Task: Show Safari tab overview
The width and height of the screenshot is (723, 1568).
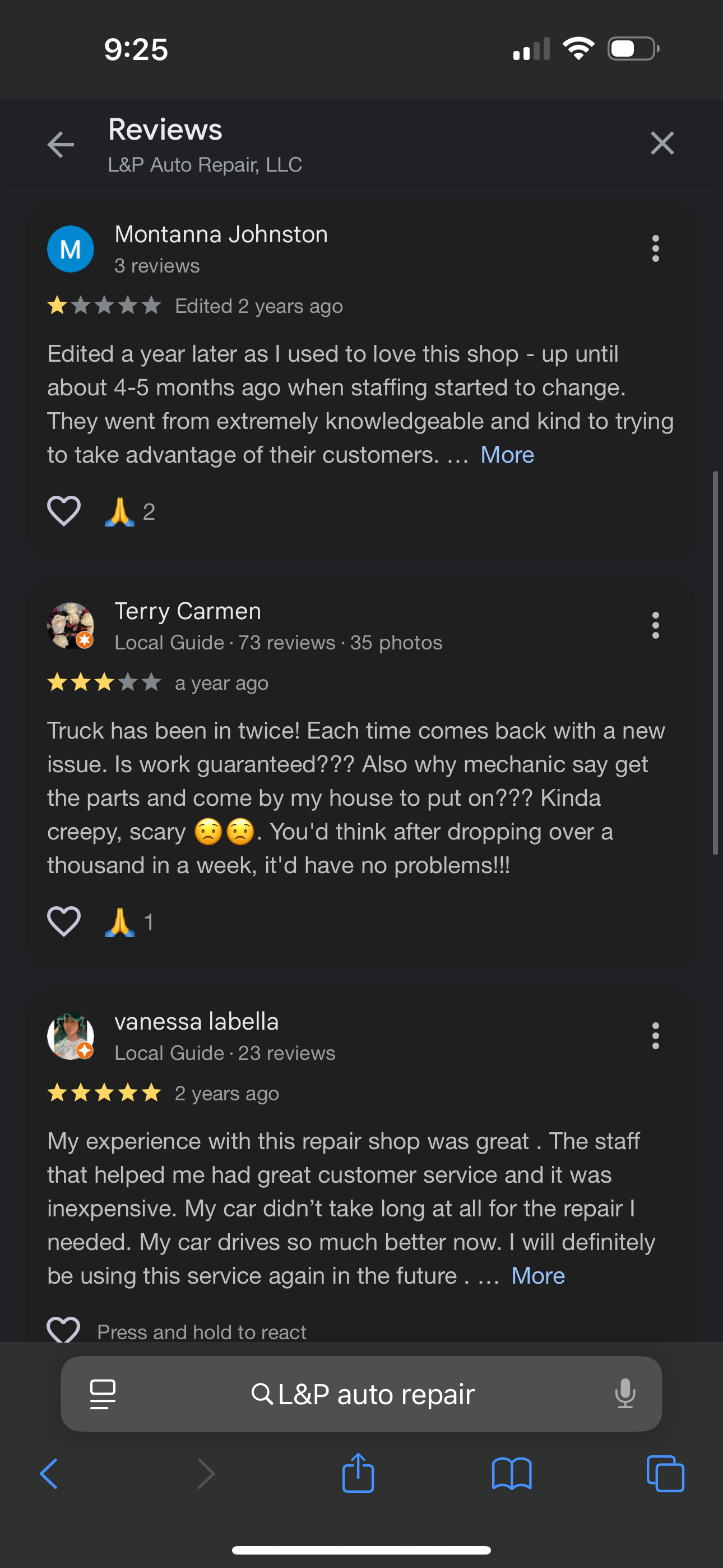Action: [x=665, y=1474]
